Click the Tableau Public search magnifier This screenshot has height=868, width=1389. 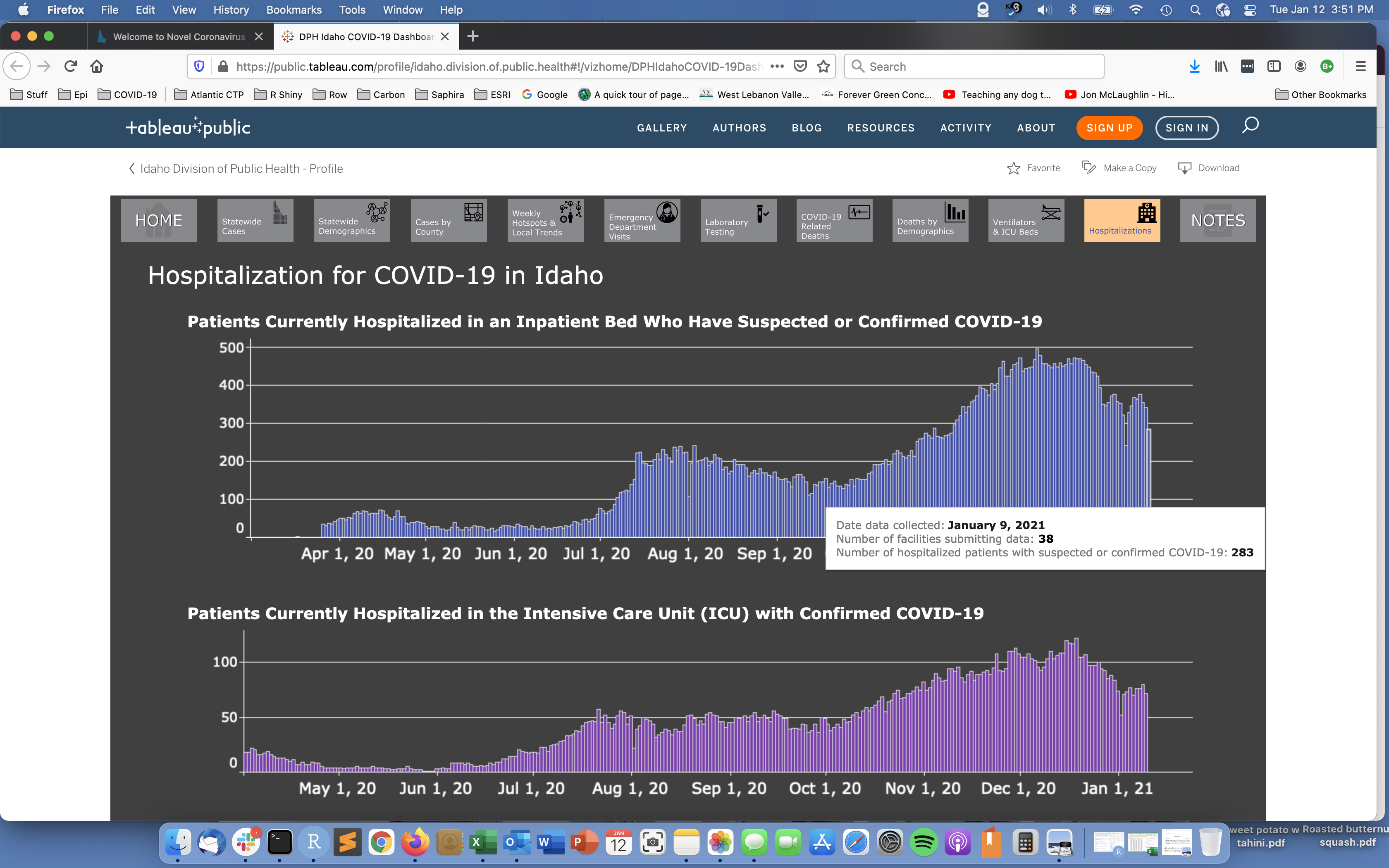1250,126
